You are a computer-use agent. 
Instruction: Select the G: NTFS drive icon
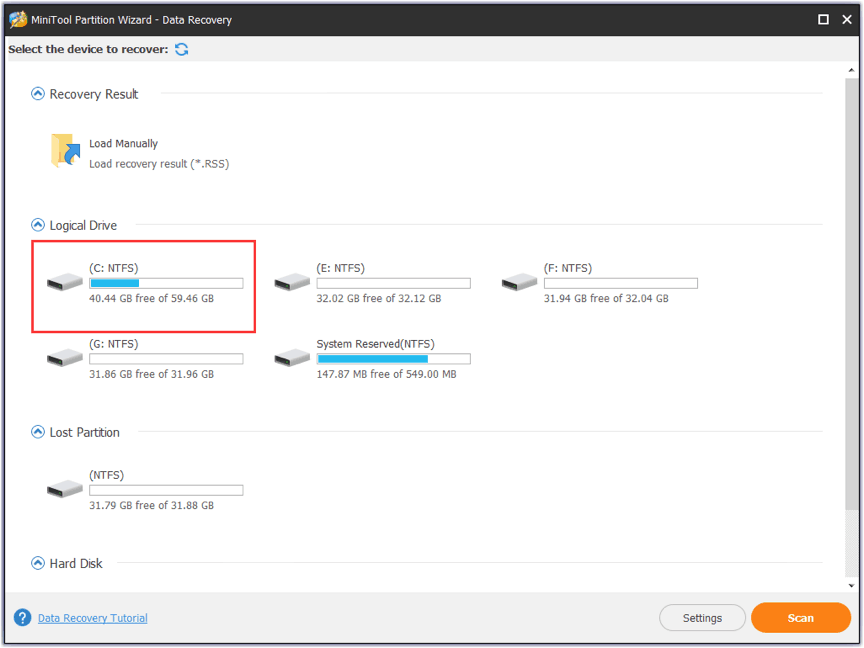tap(65, 358)
